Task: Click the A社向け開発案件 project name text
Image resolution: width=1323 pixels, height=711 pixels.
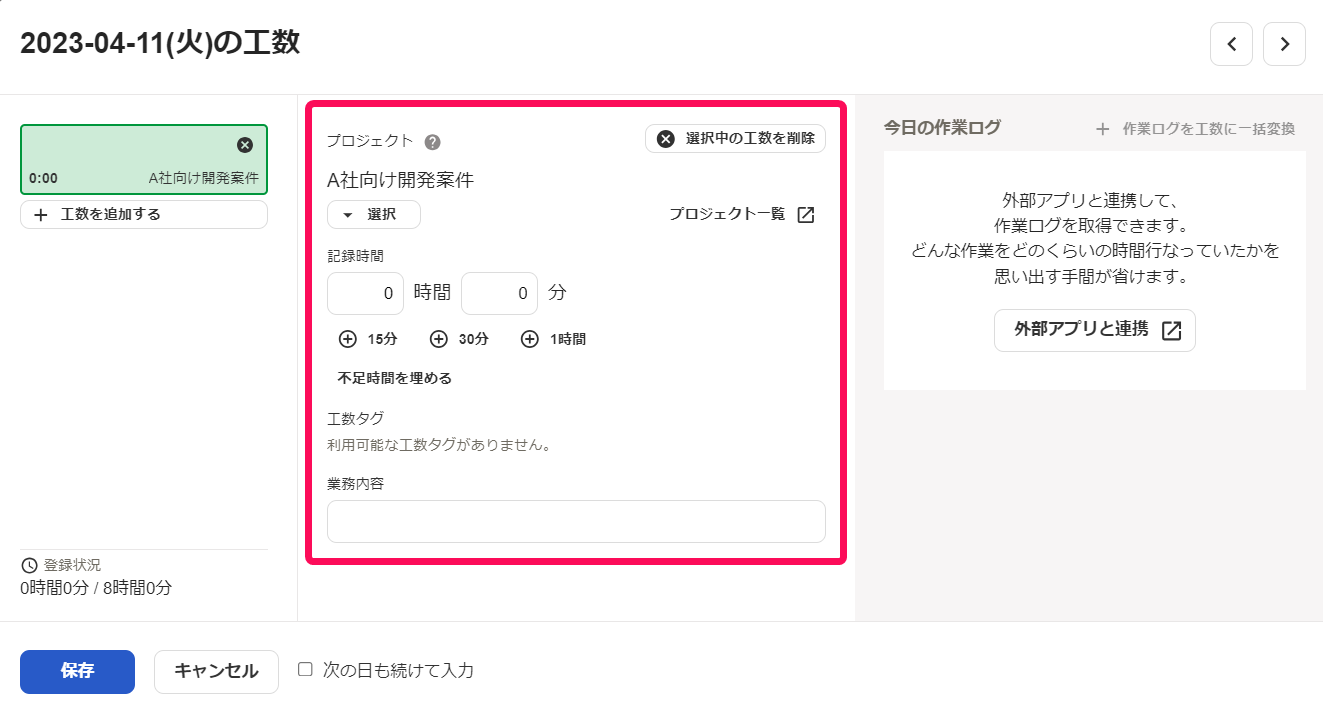Action: click(x=400, y=180)
